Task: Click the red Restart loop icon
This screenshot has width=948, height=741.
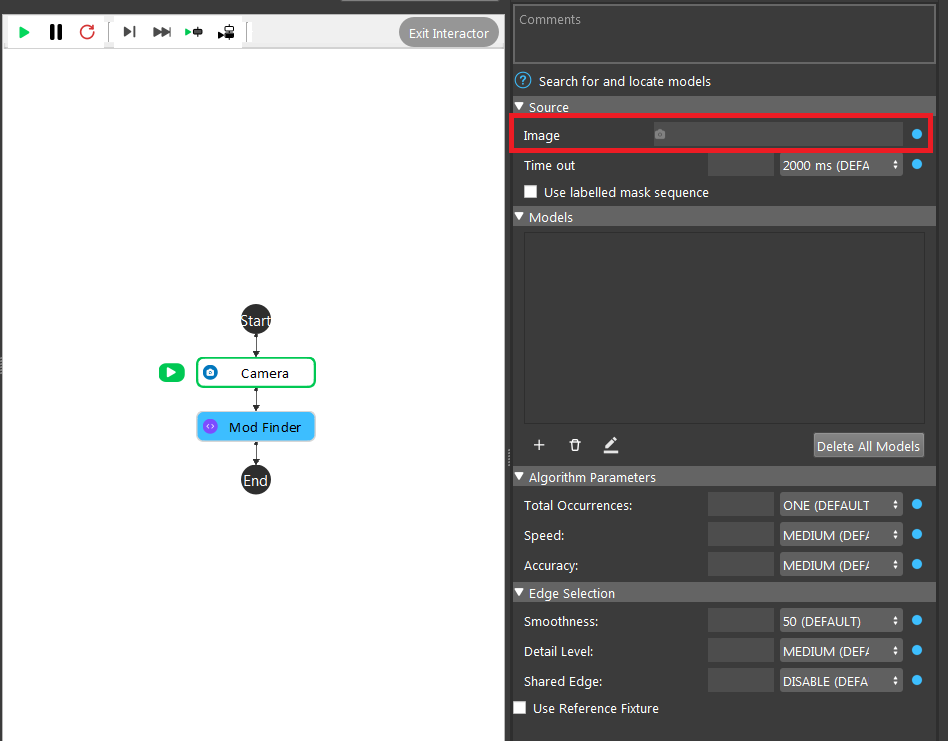Action: pyautogui.click(x=87, y=32)
